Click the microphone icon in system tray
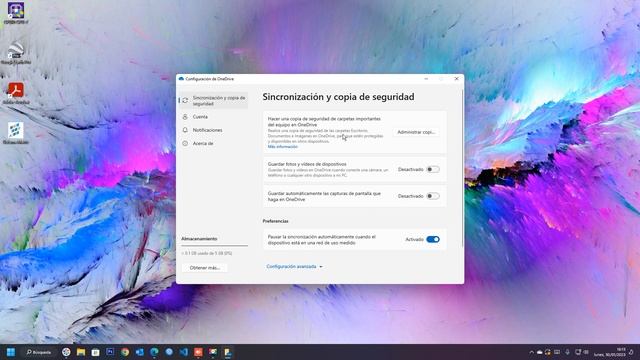The width and height of the screenshot is (640, 360). [x=567, y=352]
